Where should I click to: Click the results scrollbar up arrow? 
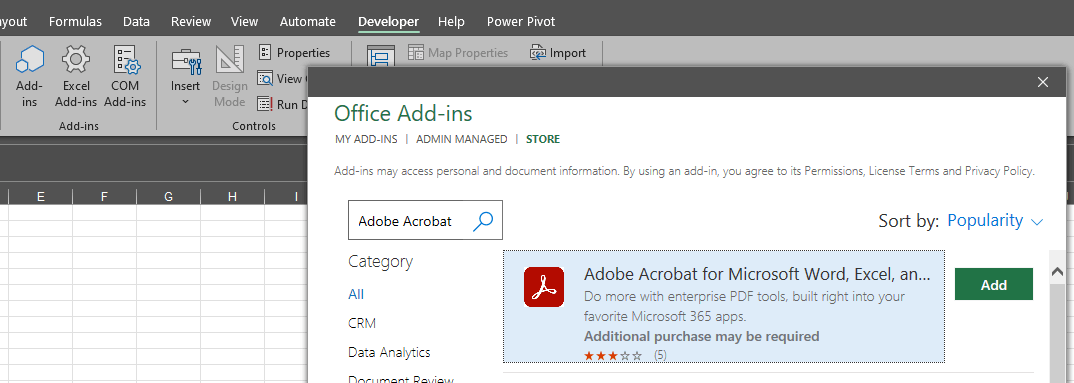[1057, 271]
